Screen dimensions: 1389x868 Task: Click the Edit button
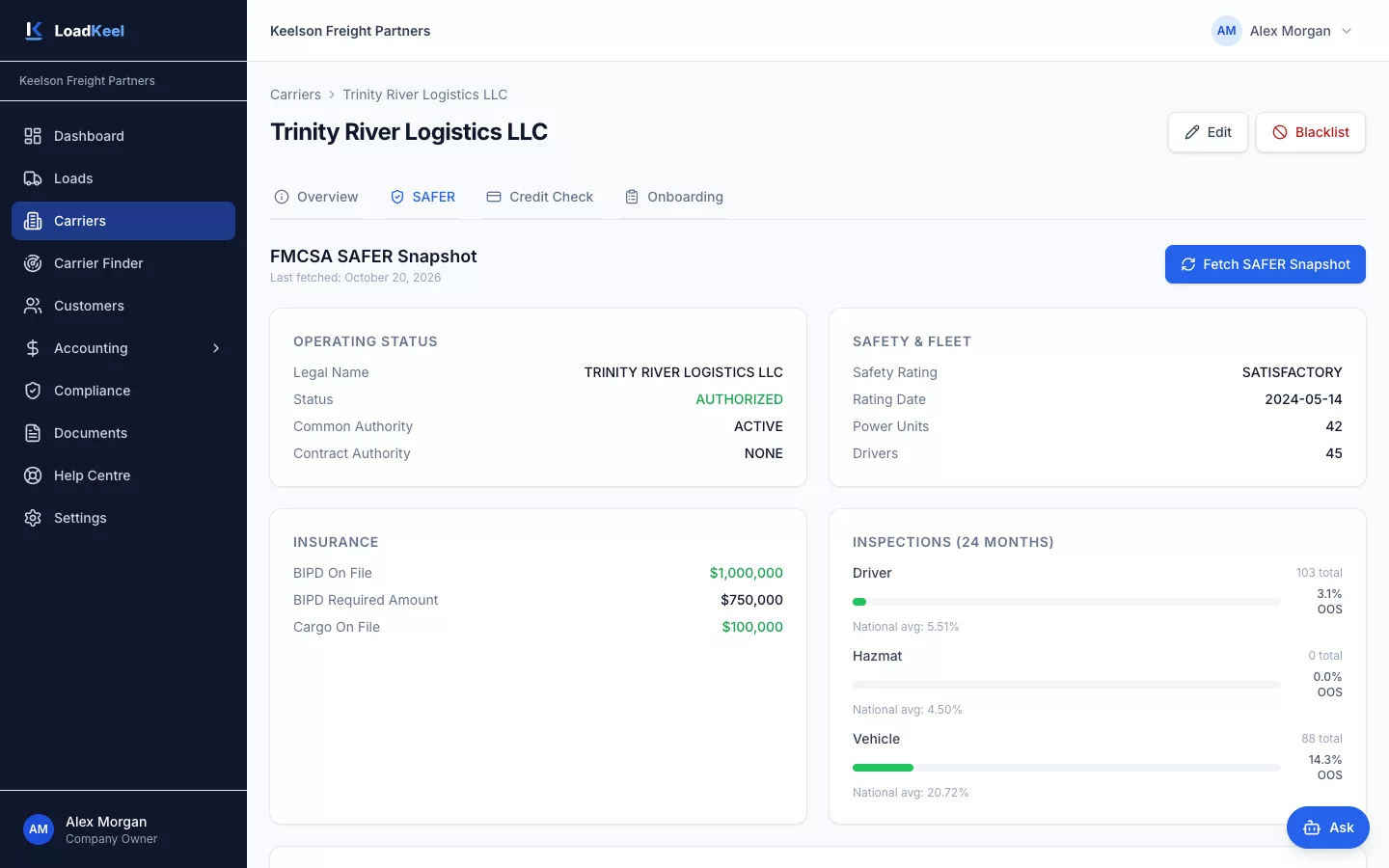(x=1208, y=132)
